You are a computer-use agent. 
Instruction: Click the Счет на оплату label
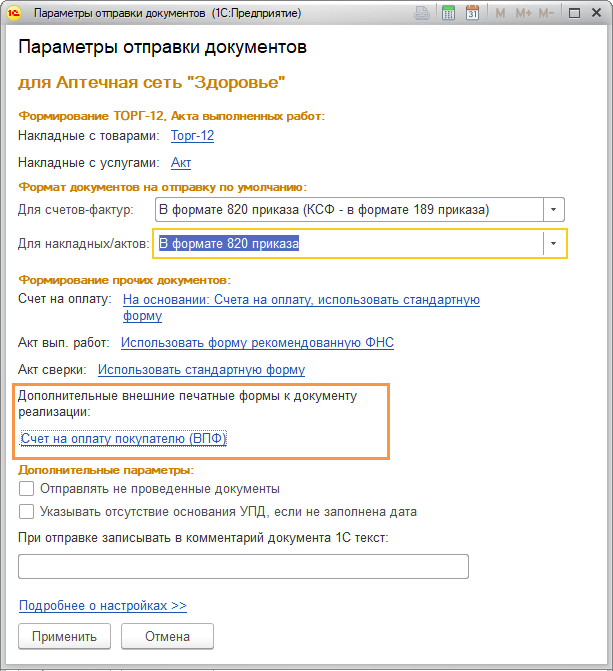coord(65,299)
